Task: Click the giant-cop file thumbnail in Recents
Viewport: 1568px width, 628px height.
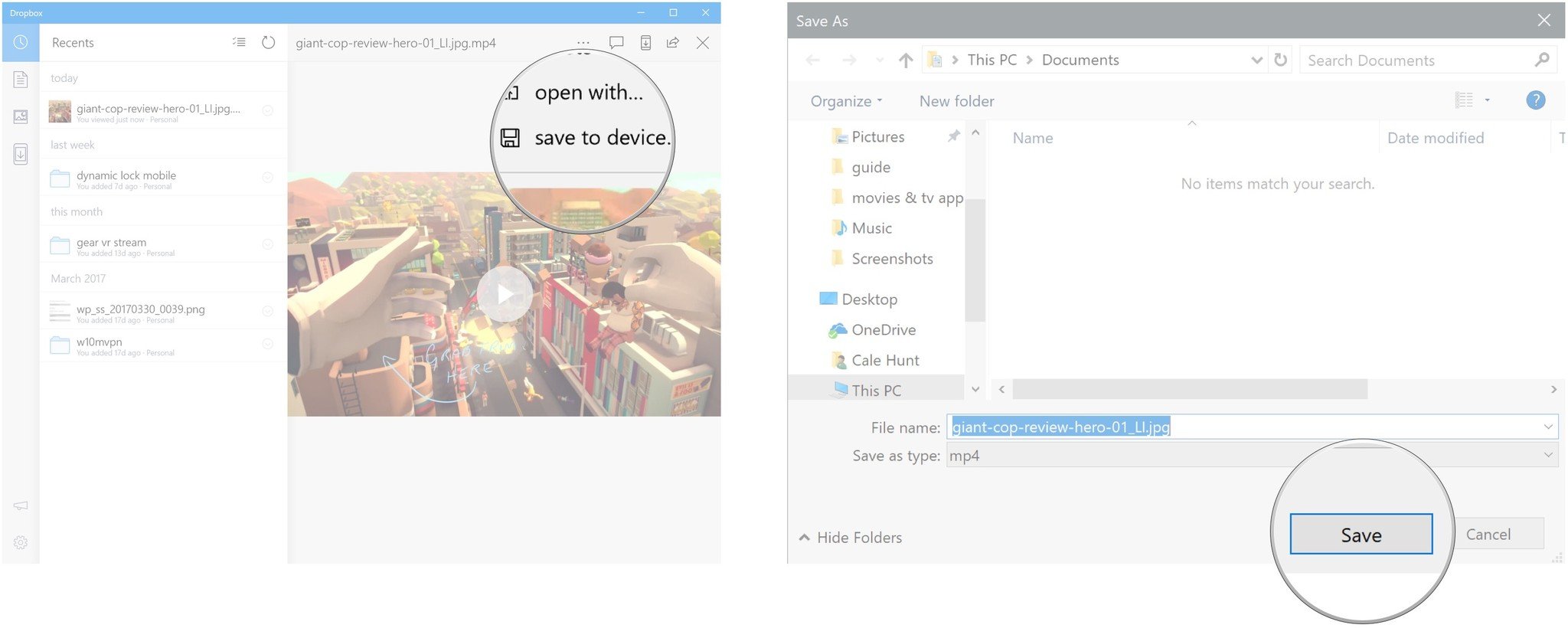Action: click(60, 112)
